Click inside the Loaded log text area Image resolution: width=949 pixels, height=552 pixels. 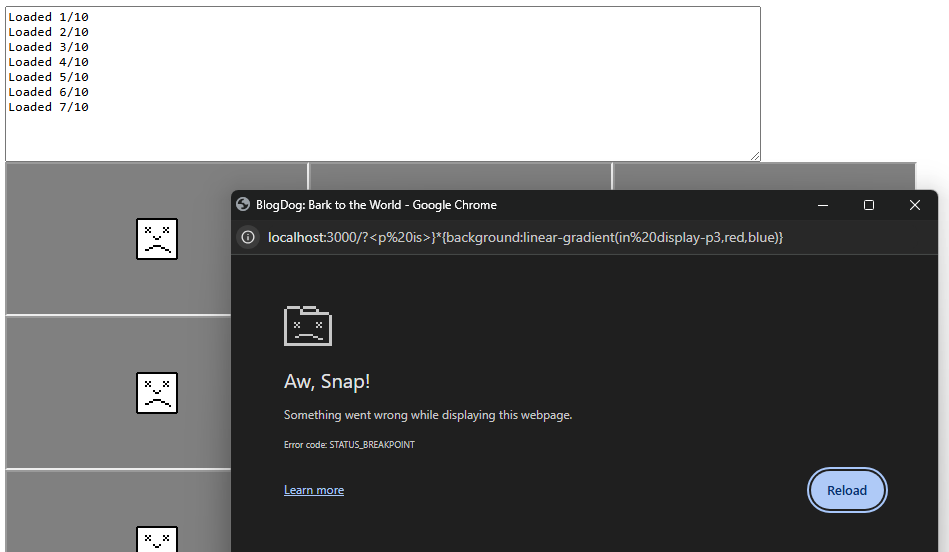(383, 84)
